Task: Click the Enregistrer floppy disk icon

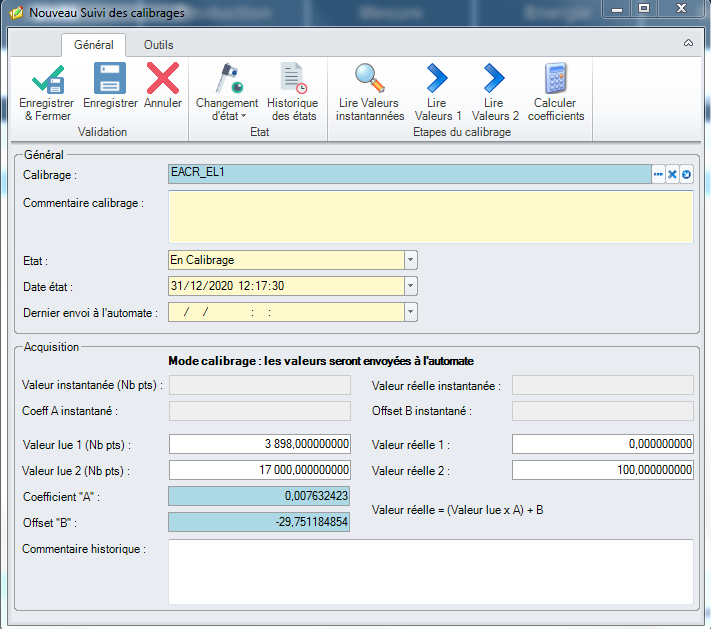Action: [x=110, y=79]
